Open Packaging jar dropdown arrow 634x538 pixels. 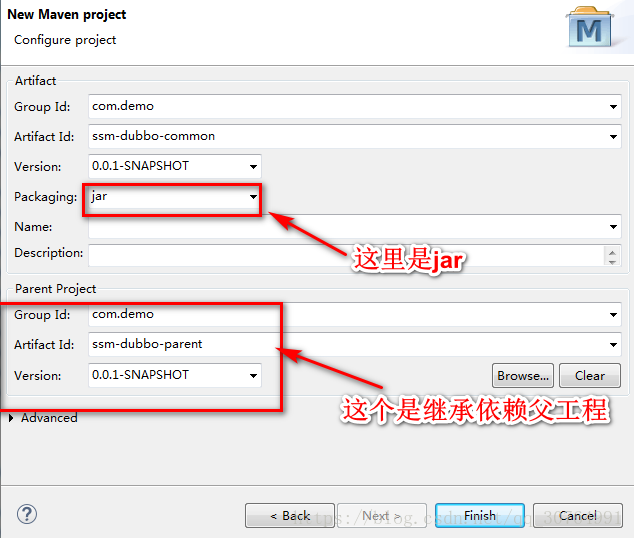coord(253,197)
